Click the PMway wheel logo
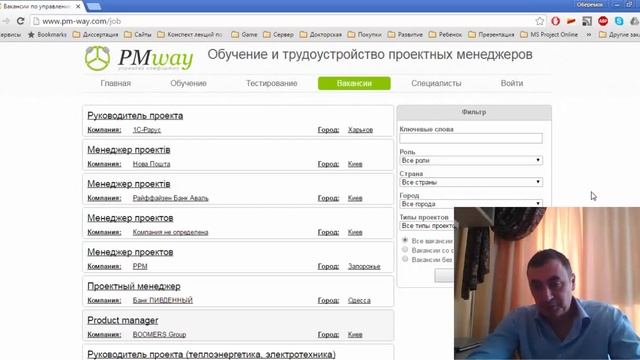Image resolution: width=640 pixels, height=360 pixels. coord(97,58)
